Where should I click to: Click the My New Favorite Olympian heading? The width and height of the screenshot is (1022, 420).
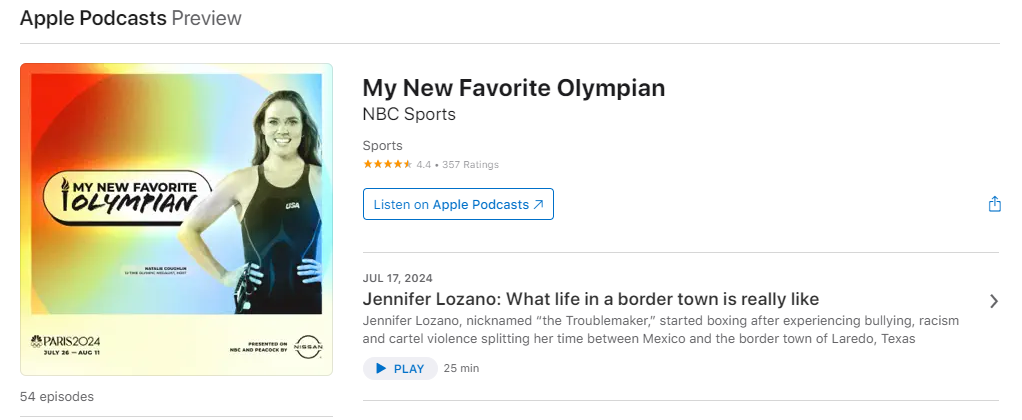pos(513,88)
